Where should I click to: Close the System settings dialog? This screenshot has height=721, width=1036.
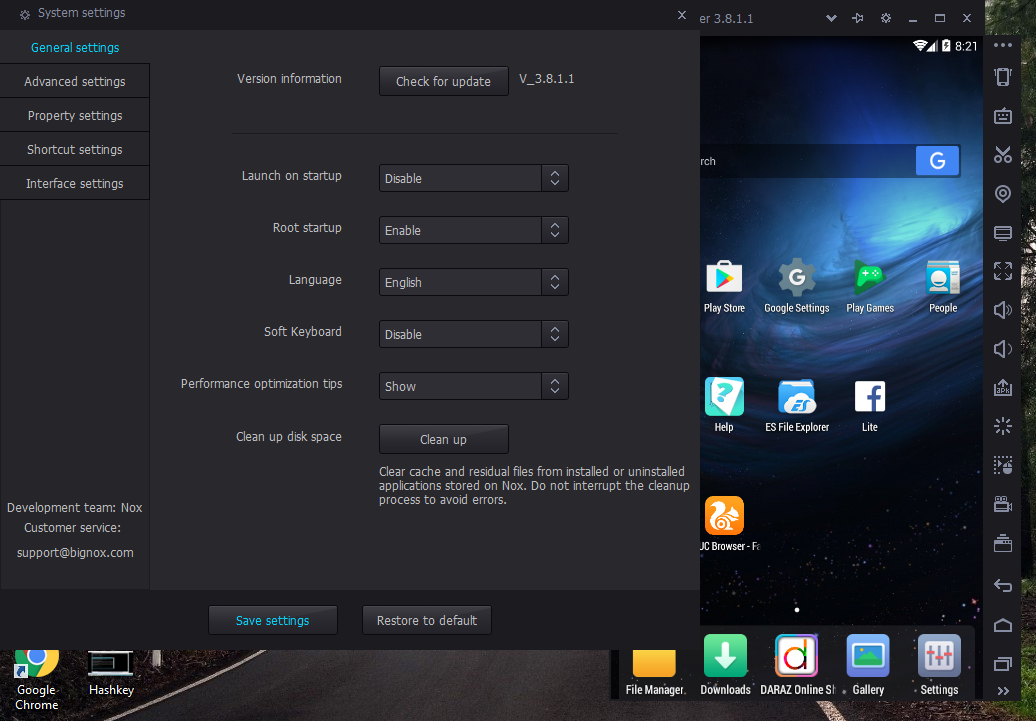point(682,15)
